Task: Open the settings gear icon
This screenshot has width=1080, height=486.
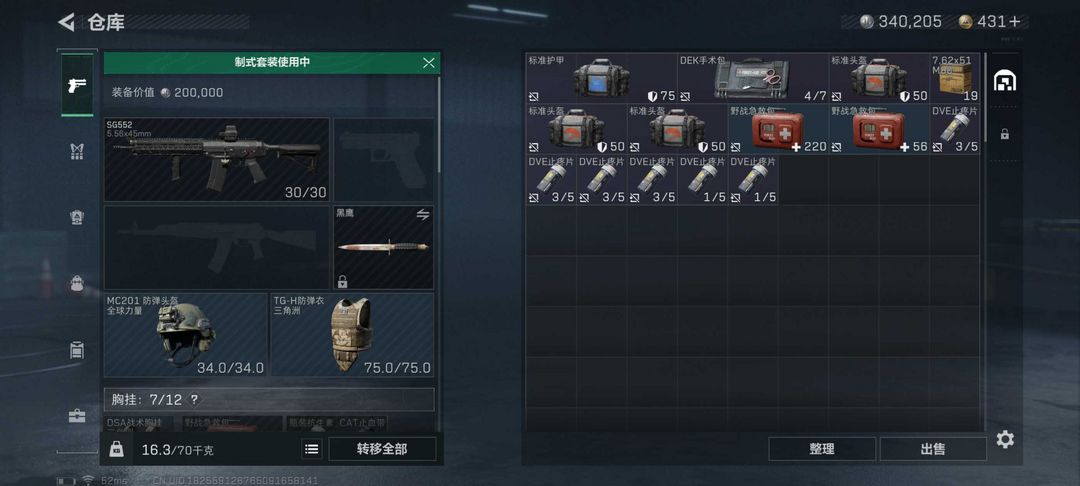Action: (x=1005, y=439)
